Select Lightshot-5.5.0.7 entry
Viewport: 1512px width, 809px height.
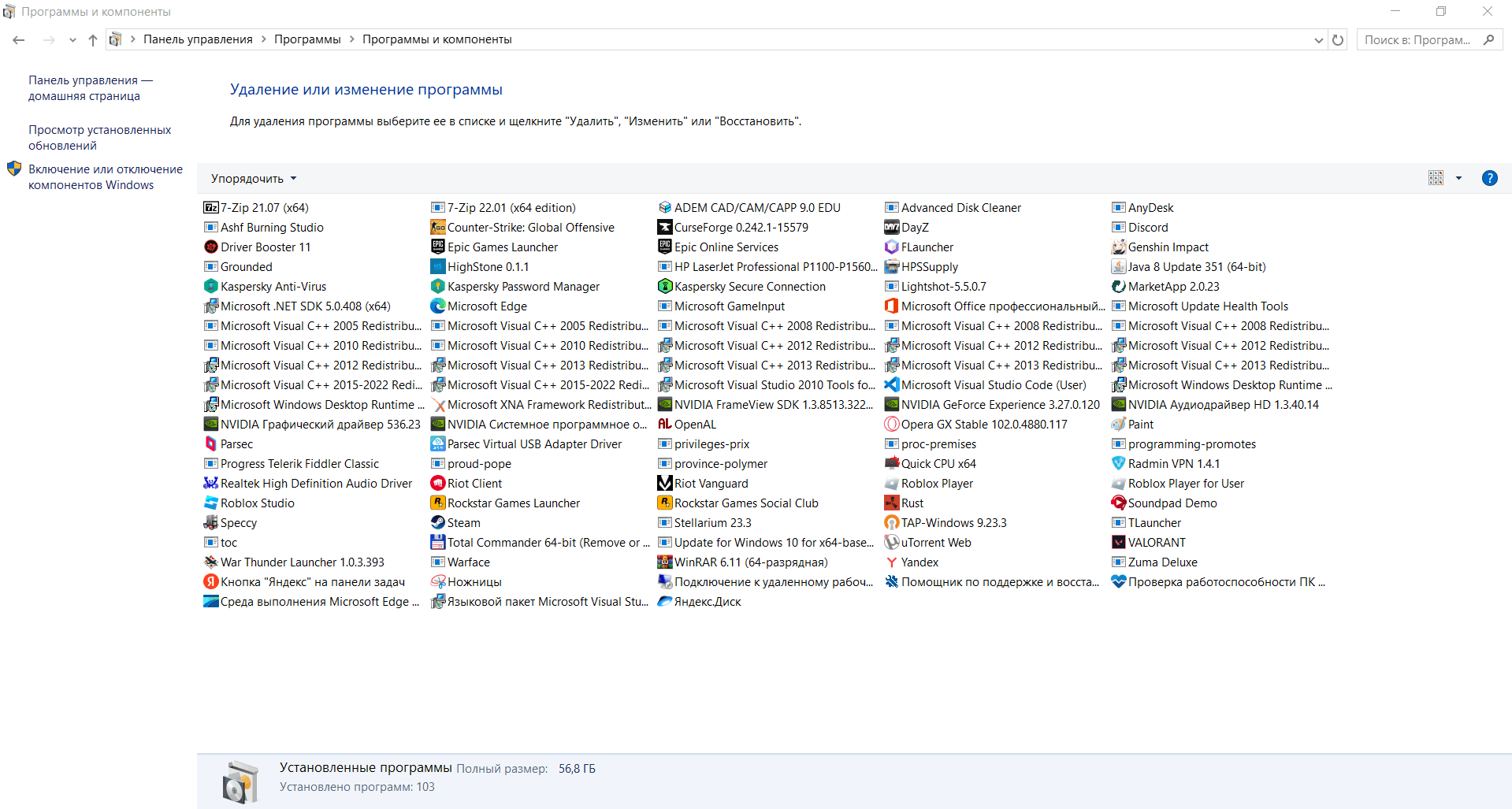tap(936, 286)
